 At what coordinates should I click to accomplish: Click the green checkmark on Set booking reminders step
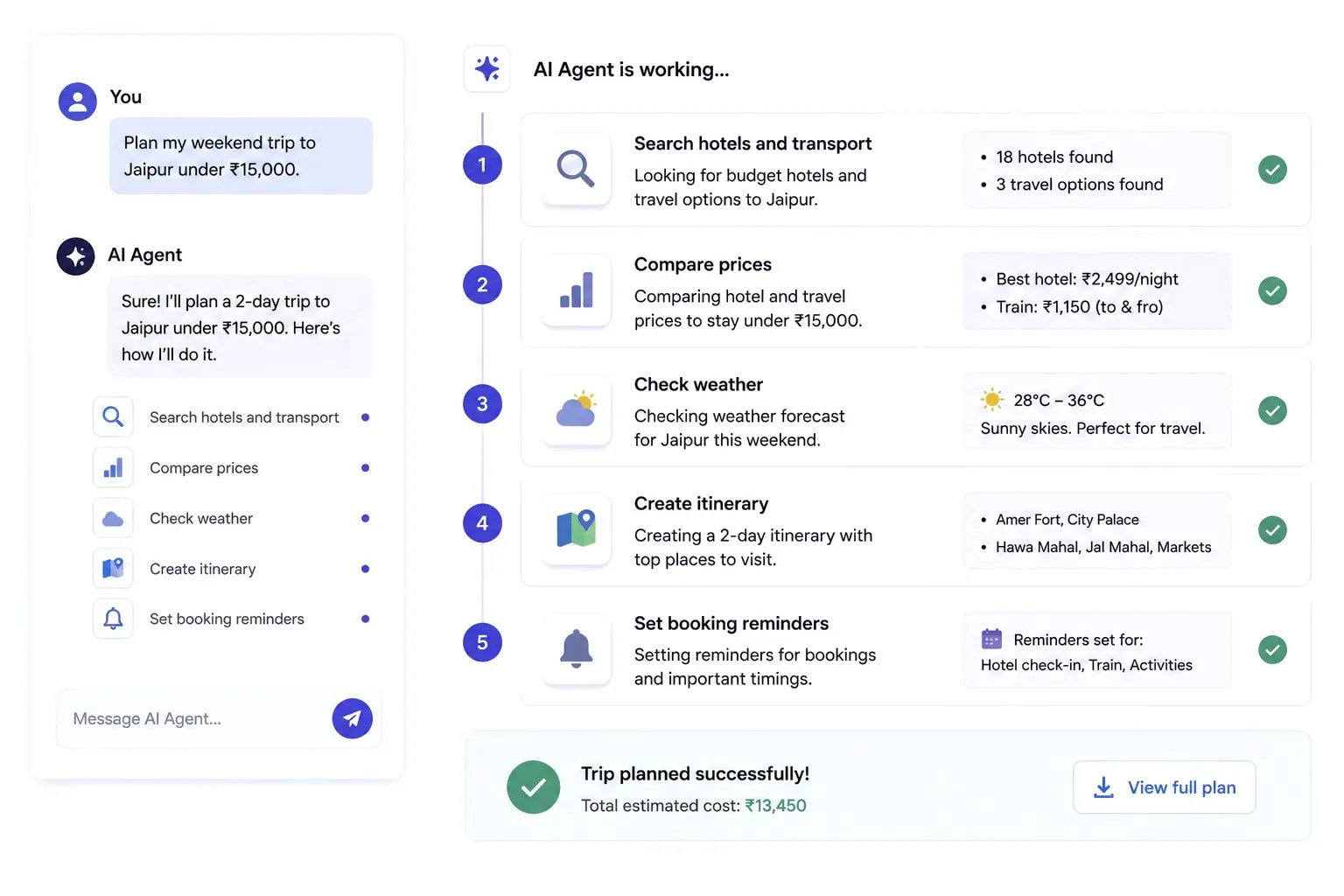point(1272,649)
